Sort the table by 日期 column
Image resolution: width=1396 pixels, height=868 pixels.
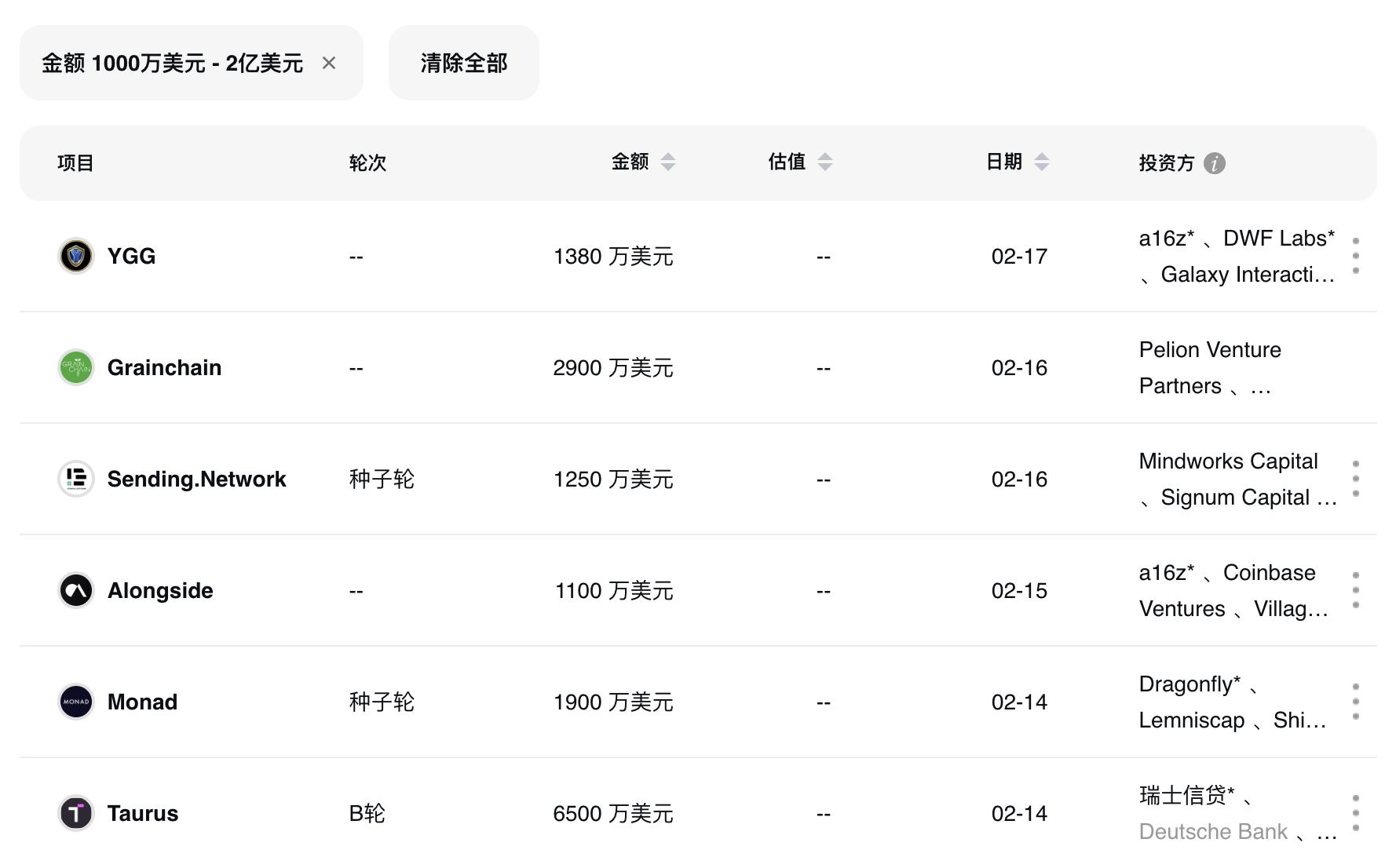point(1041,162)
